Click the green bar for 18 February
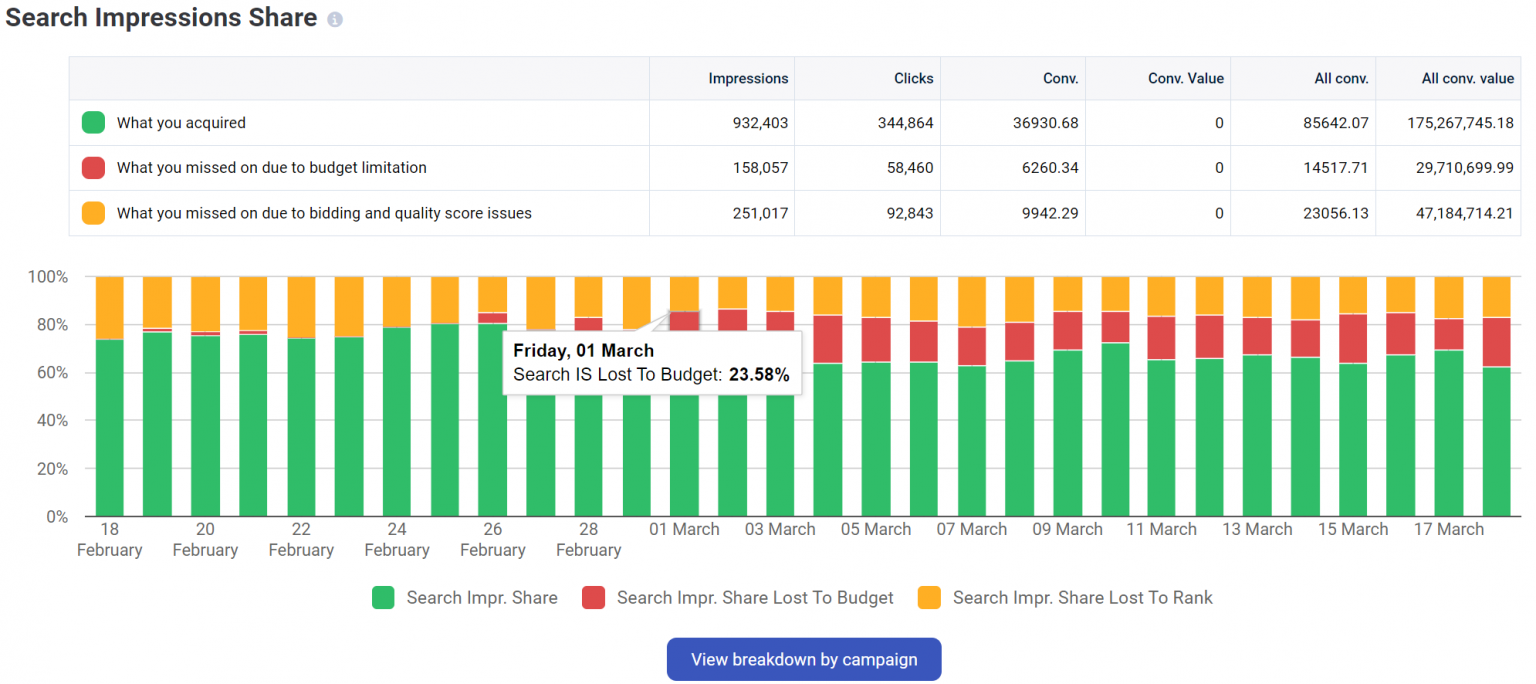The image size is (1536, 684). (x=108, y=430)
